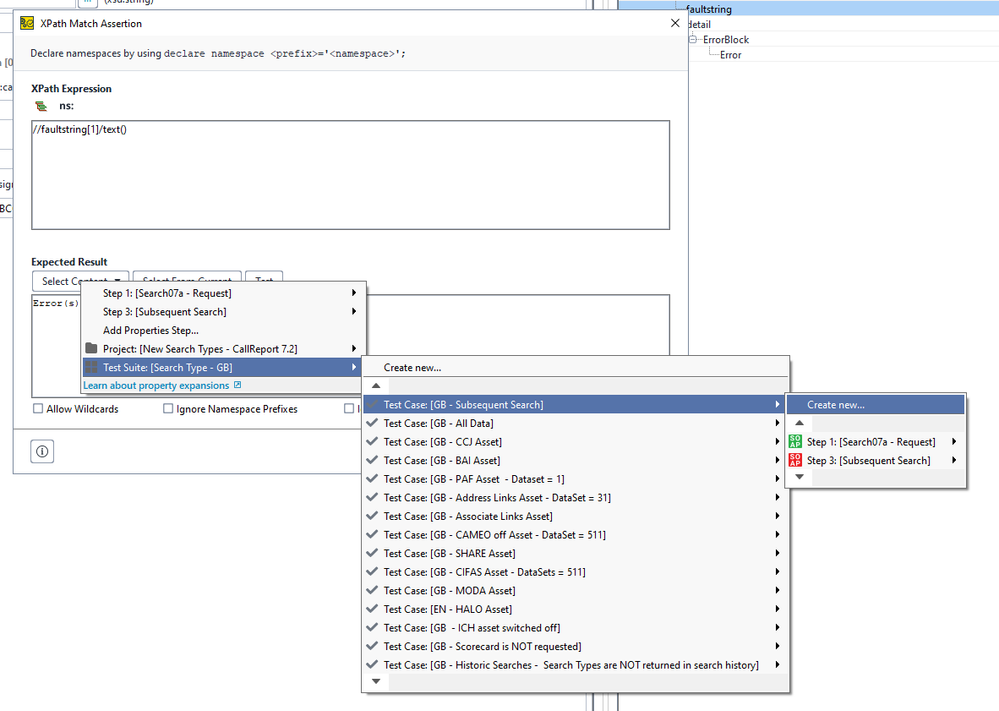Click the grid icon of Test Suite entry
The image size is (999, 711).
pyautogui.click(x=91, y=367)
